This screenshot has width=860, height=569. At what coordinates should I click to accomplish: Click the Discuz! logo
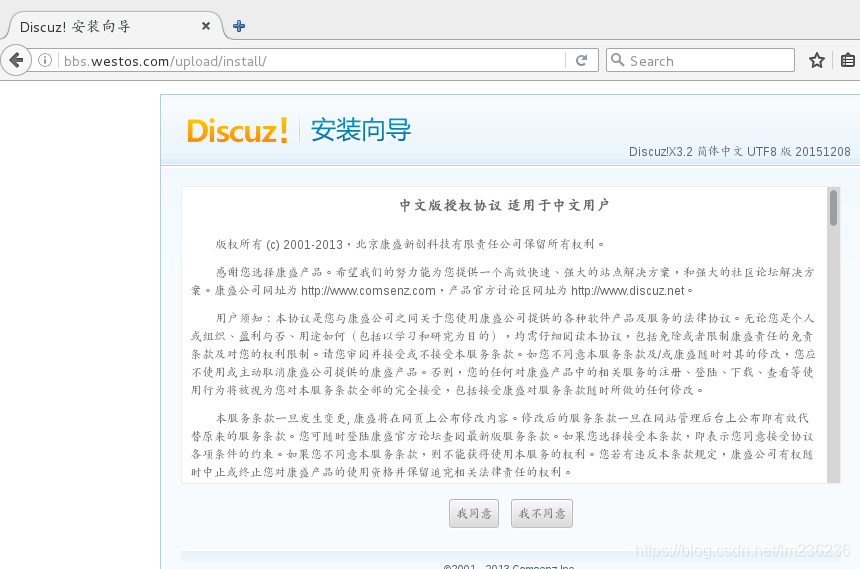point(237,131)
